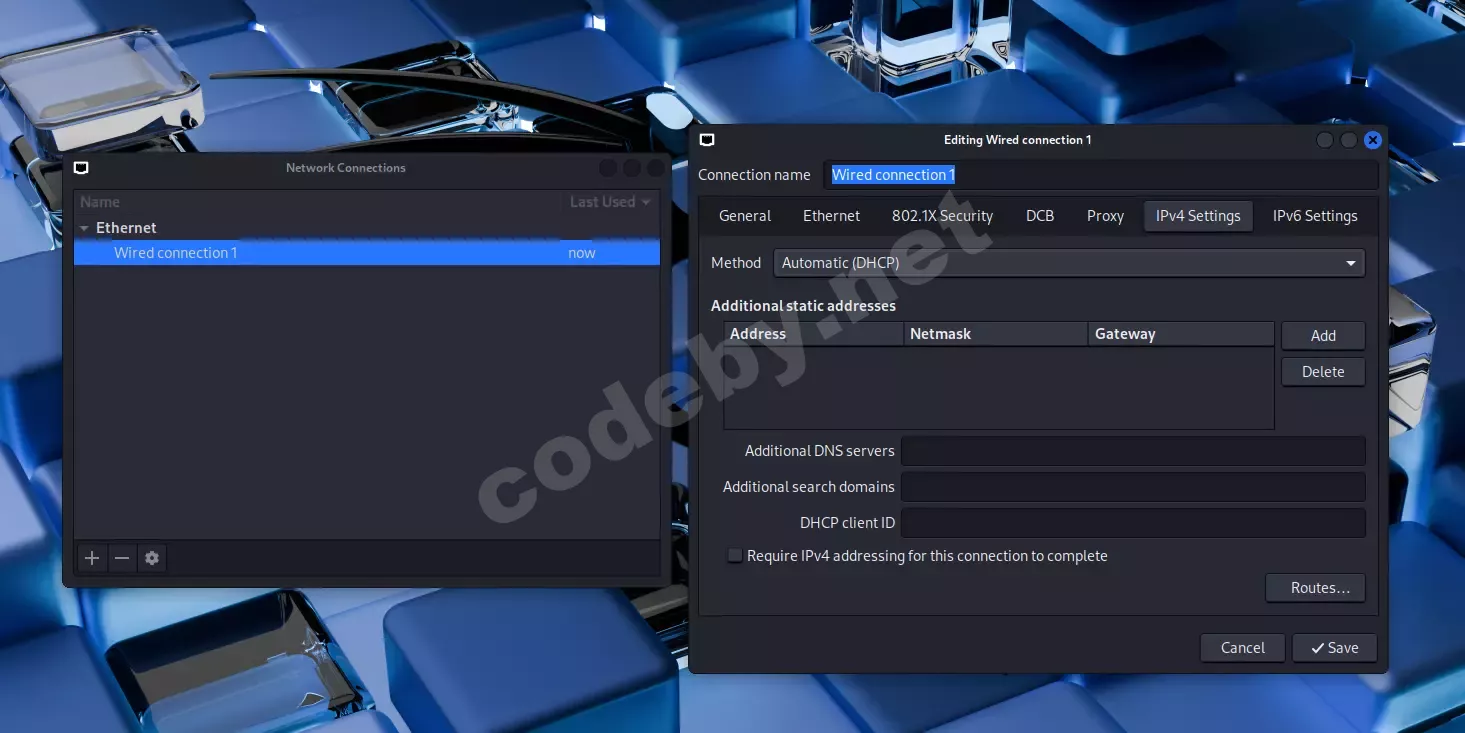Image resolution: width=1465 pixels, height=733 pixels.
Task: Click the Address column header
Action: [x=814, y=334]
